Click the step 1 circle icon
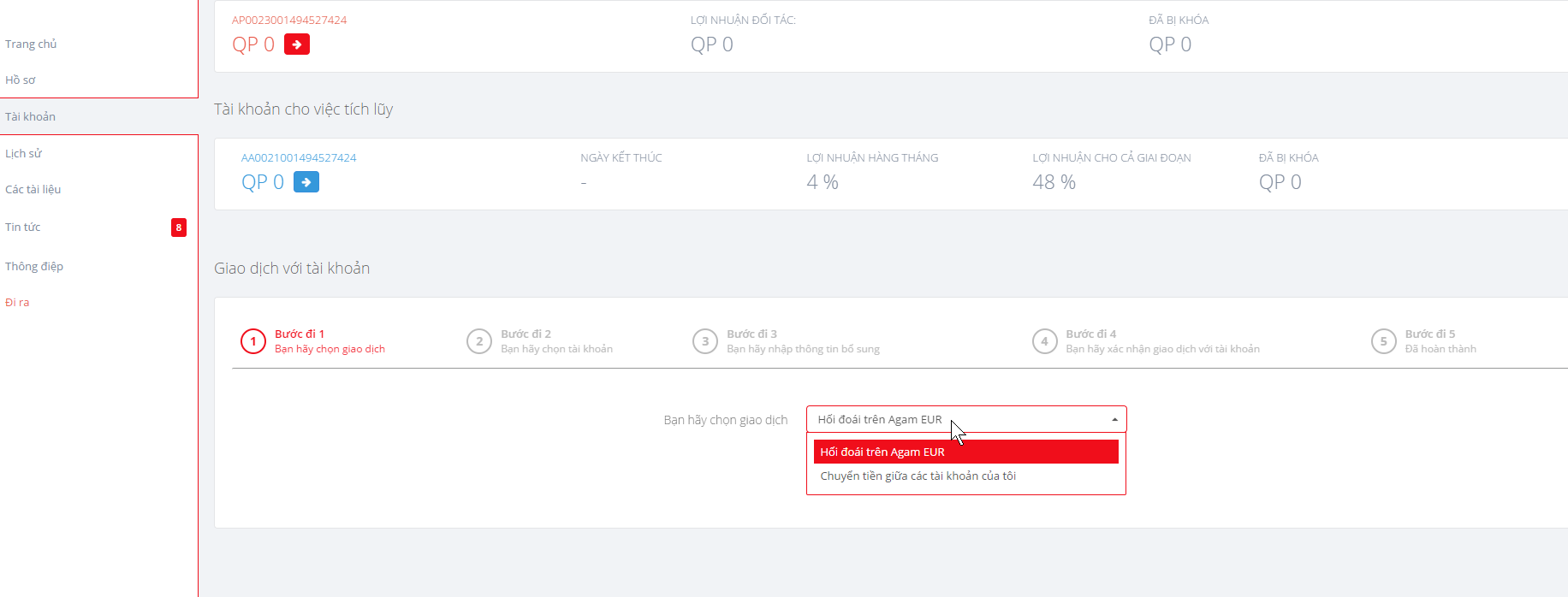Viewport: 1568px width, 597px height. click(x=253, y=341)
